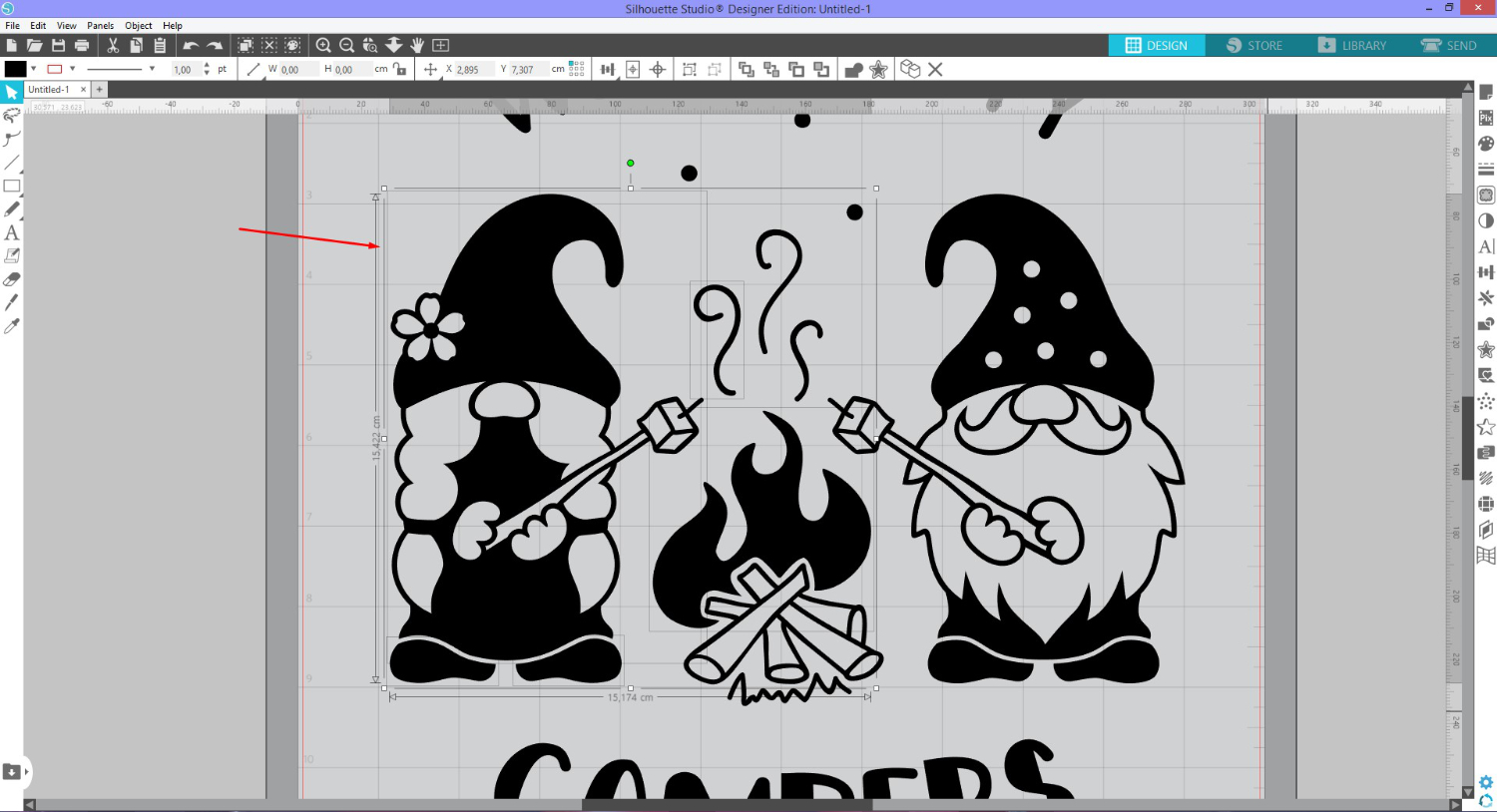Click the Ungroup objects icon
This screenshot has height=812, width=1497.
coord(715,69)
